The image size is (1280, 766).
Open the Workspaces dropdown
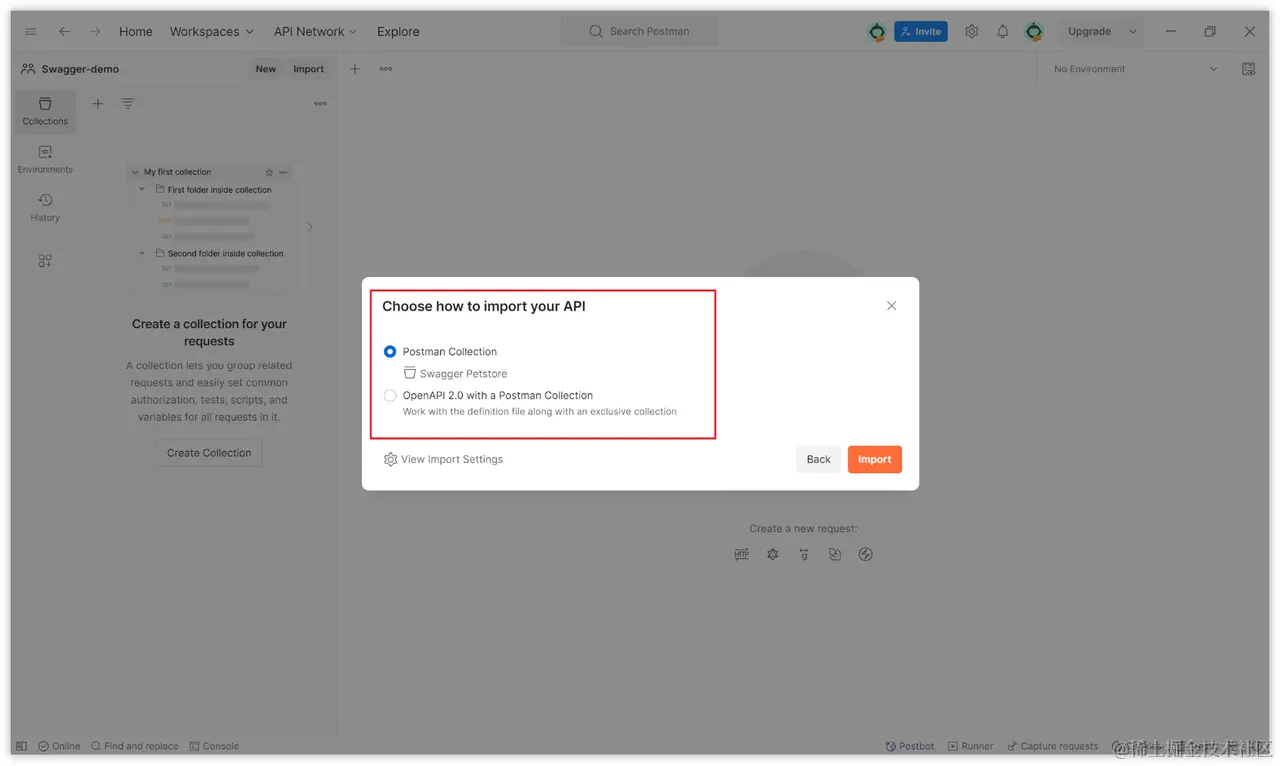tap(212, 32)
